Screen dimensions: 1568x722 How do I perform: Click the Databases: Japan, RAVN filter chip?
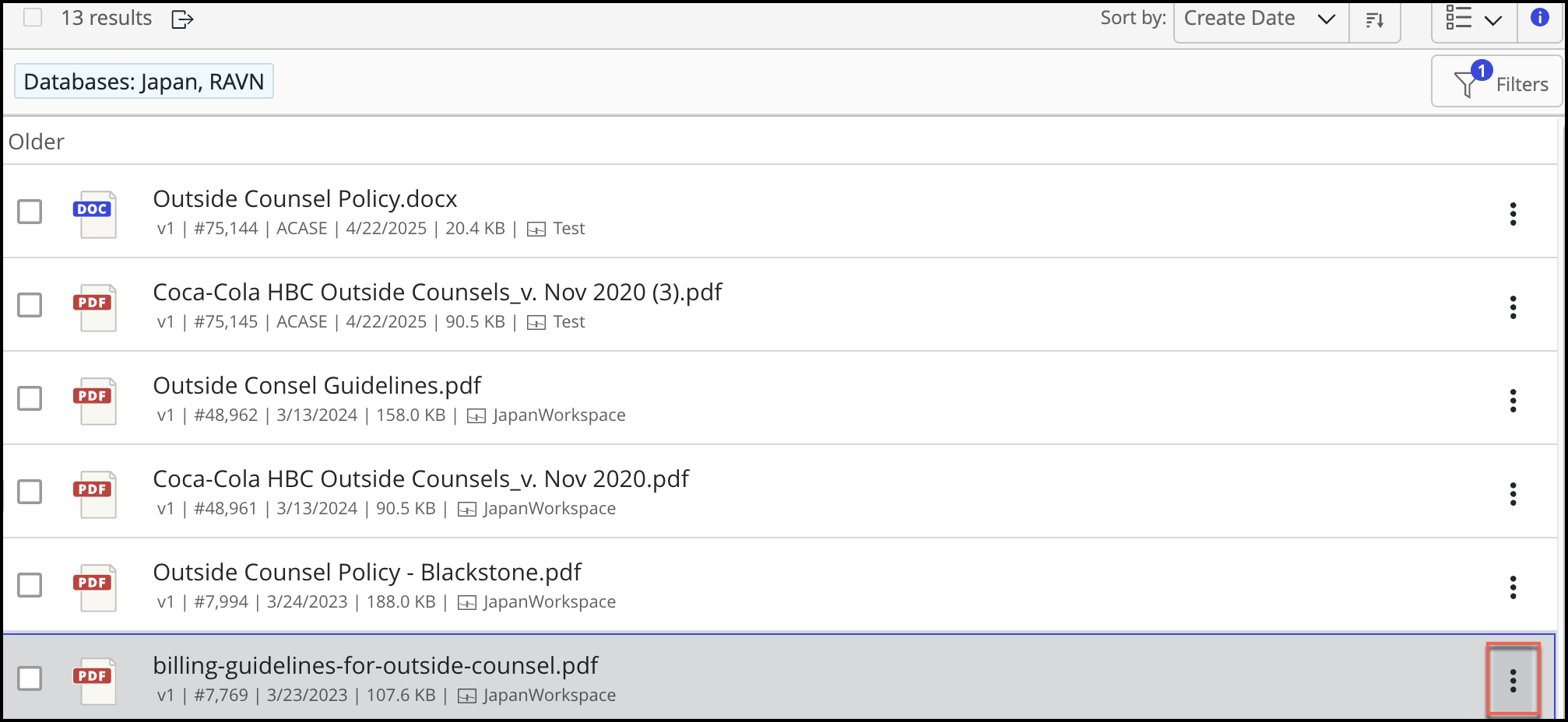click(x=144, y=82)
